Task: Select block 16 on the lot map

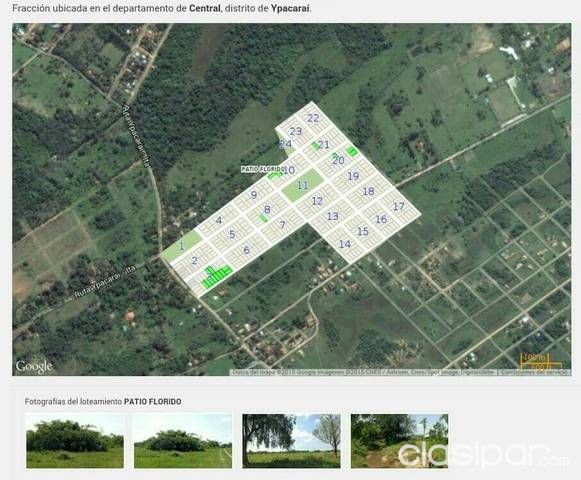Action: [381, 219]
